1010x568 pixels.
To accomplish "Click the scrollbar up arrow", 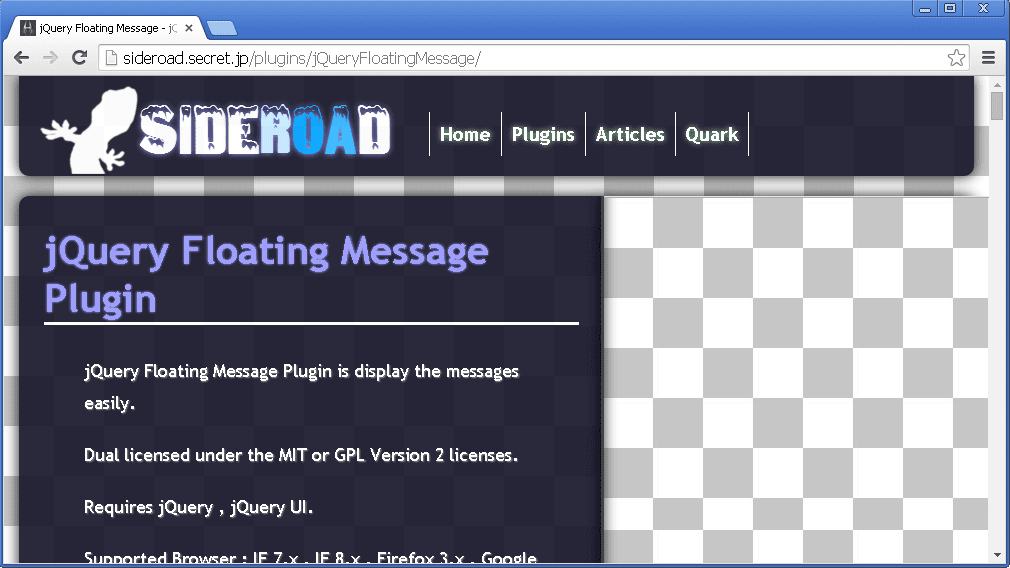I will tap(997, 84).
